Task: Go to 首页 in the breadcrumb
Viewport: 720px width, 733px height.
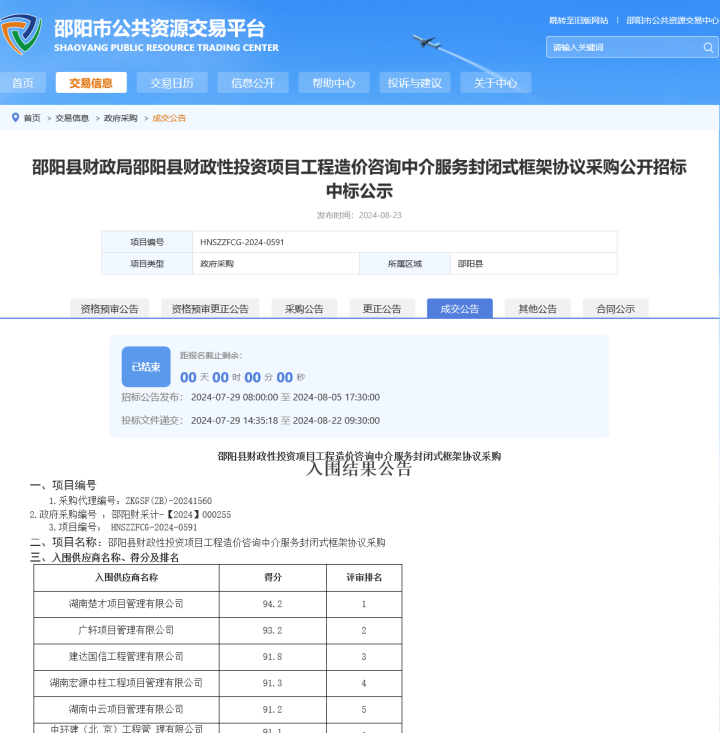Action: (x=32, y=118)
